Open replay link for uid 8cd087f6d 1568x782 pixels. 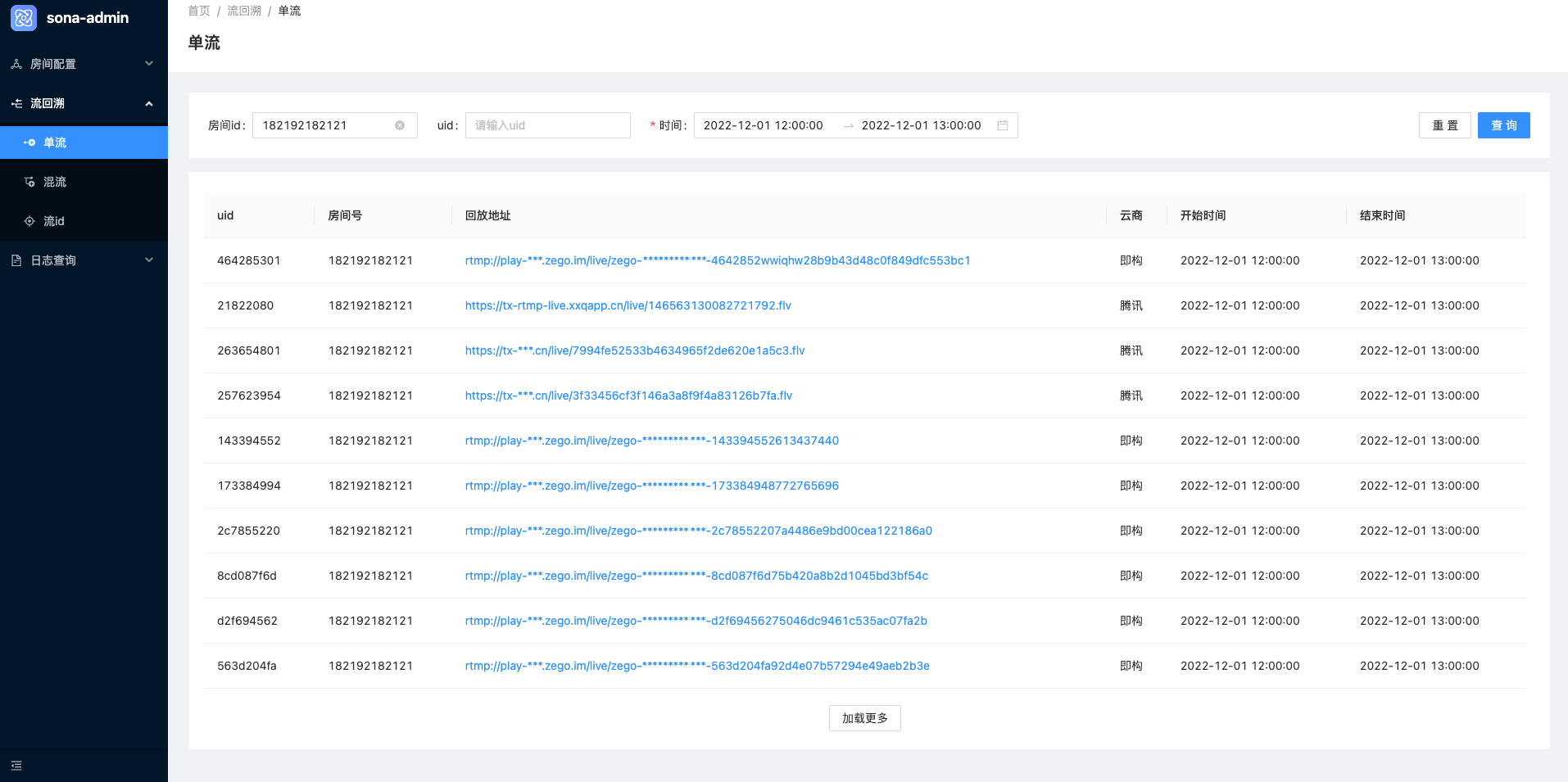(696, 576)
